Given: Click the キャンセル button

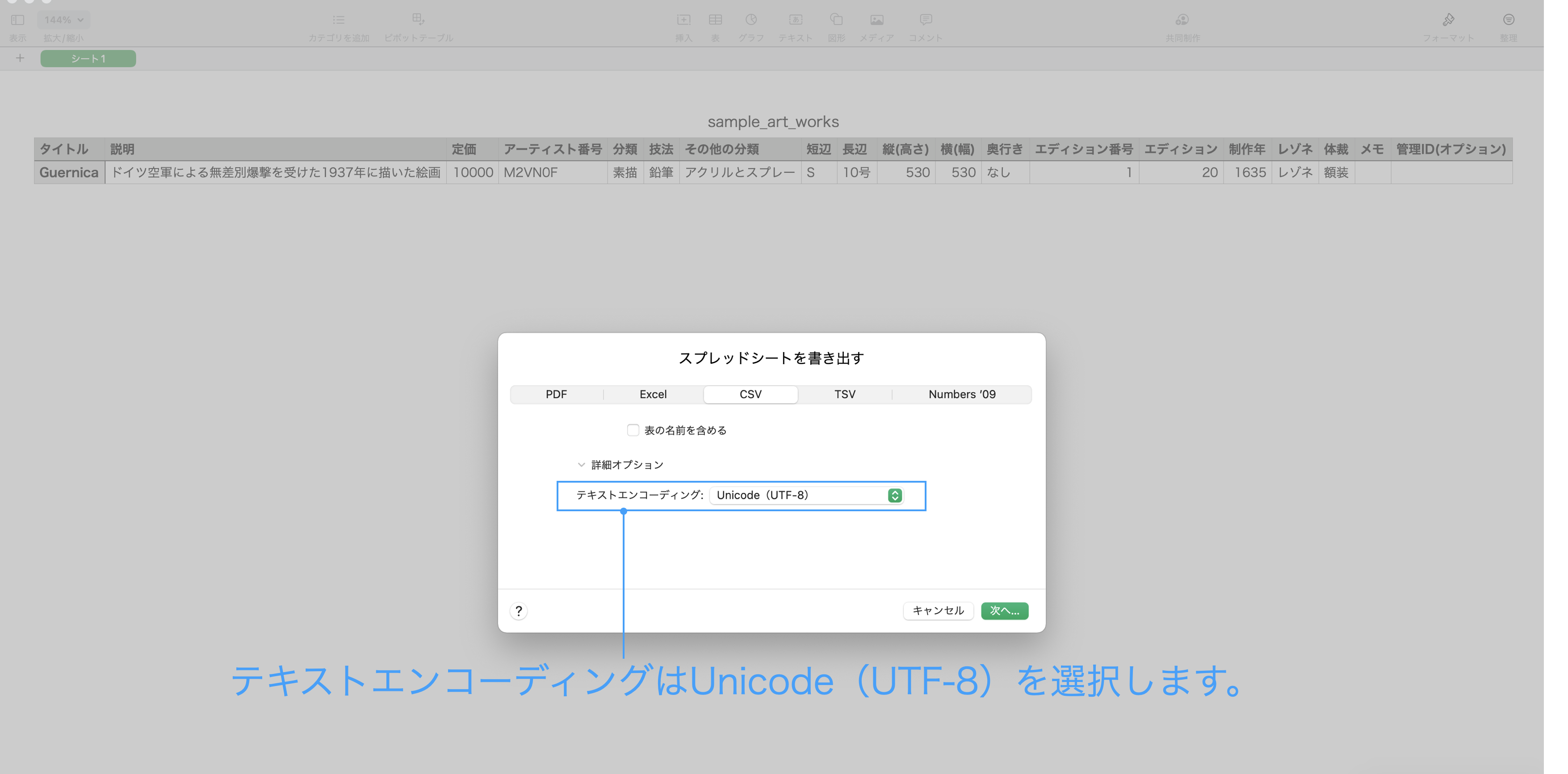Looking at the screenshot, I should [938, 610].
